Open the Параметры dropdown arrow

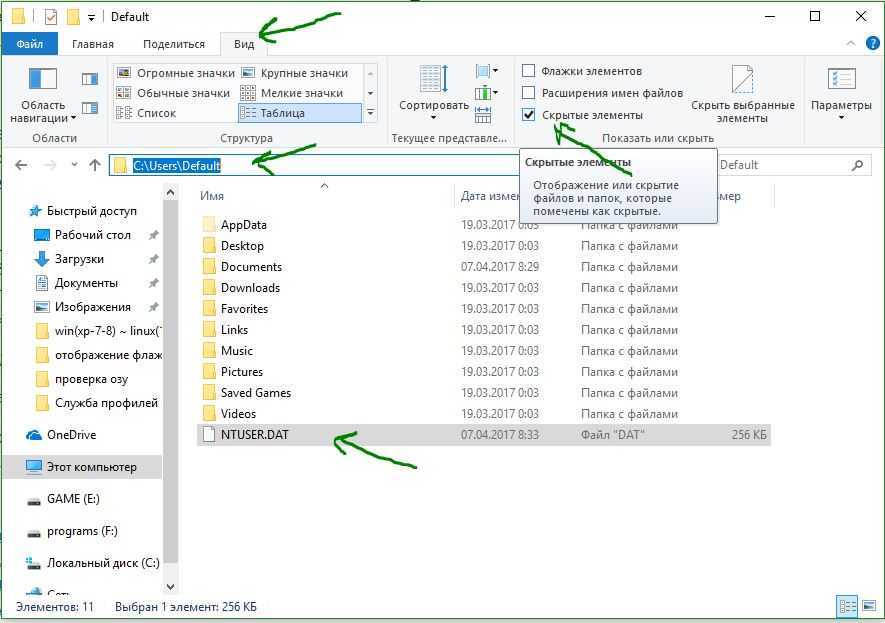pos(841,118)
